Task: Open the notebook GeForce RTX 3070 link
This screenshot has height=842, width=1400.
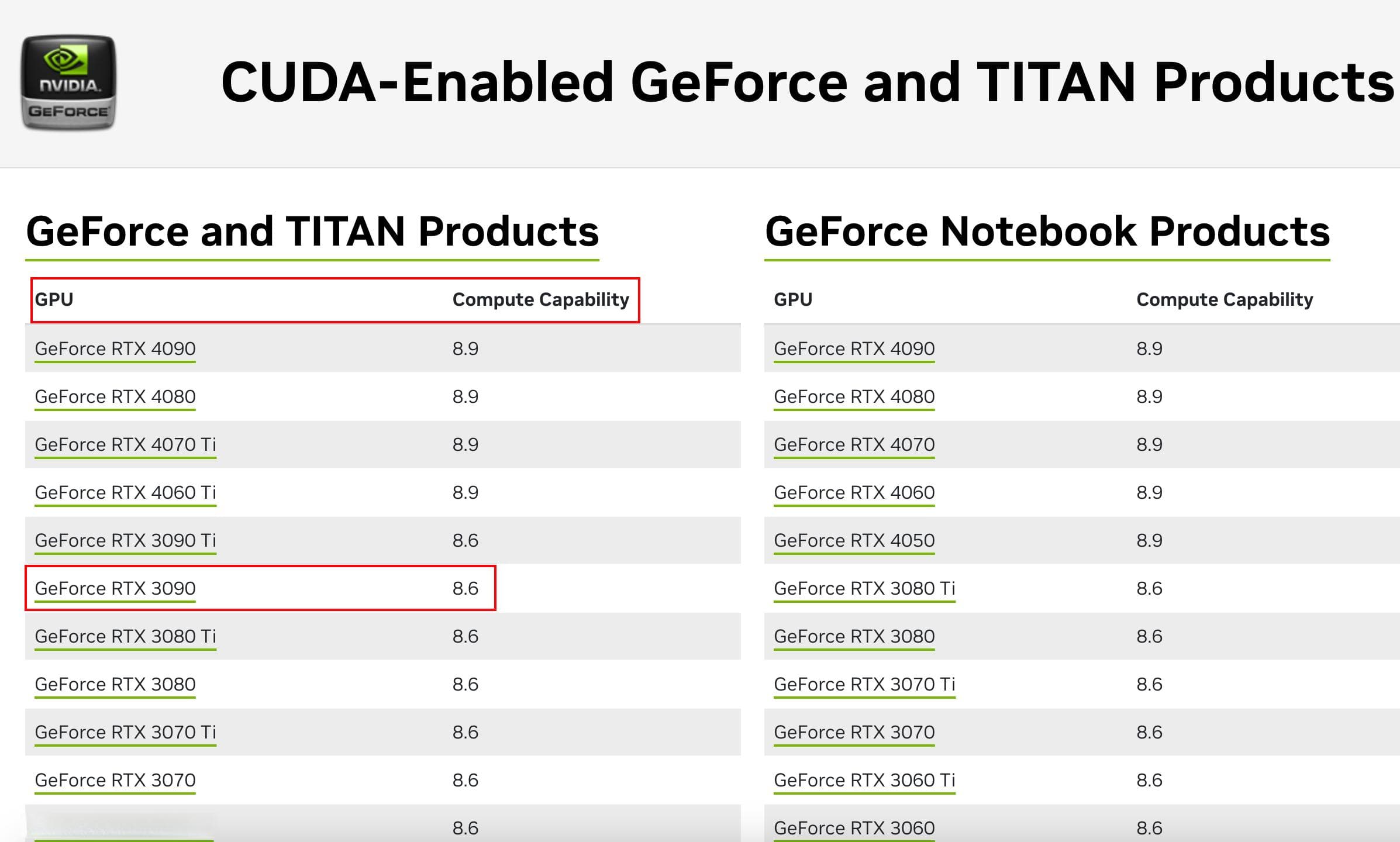Action: [x=854, y=732]
